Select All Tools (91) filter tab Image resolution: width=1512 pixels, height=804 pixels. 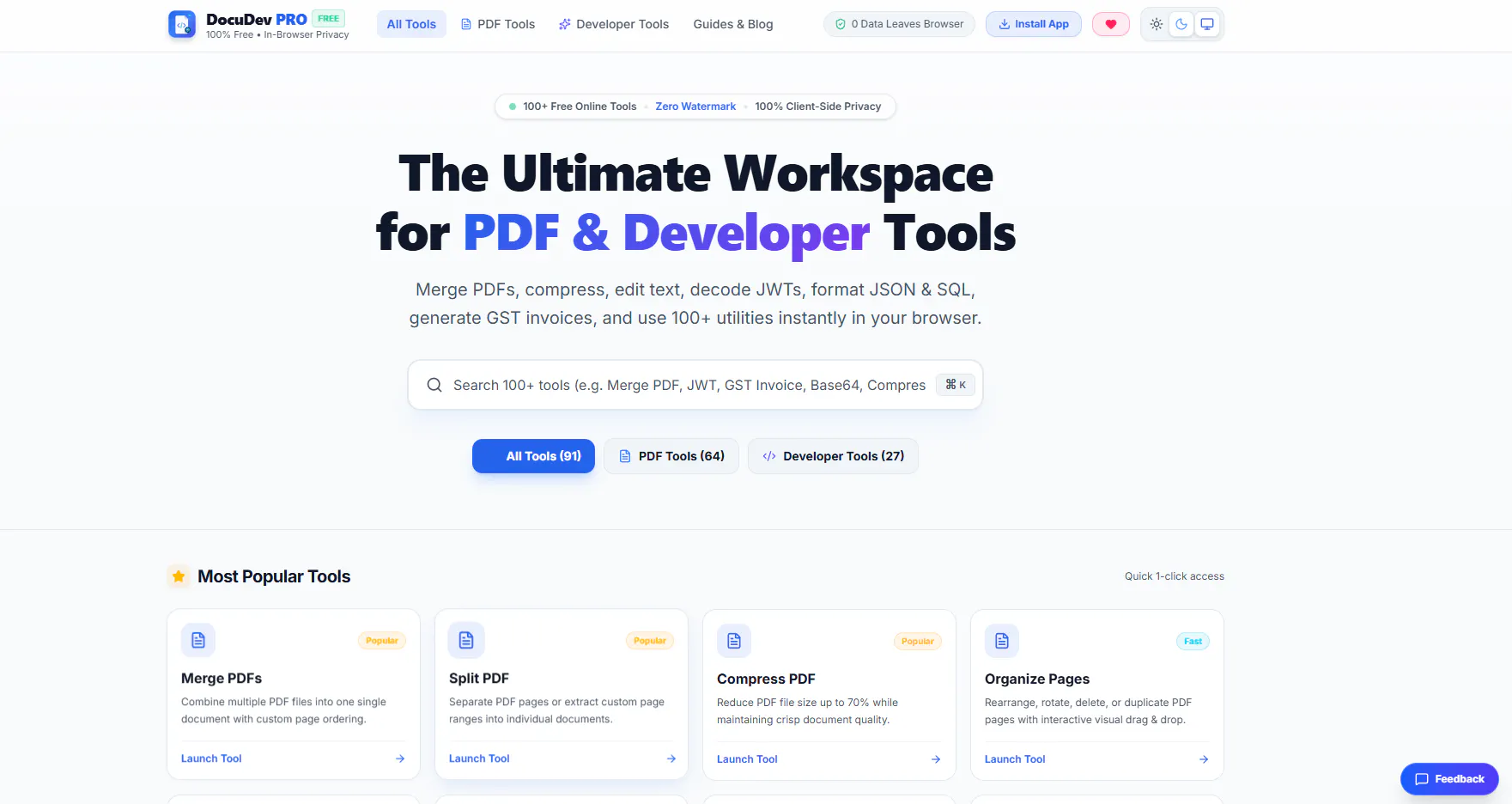[x=533, y=456]
